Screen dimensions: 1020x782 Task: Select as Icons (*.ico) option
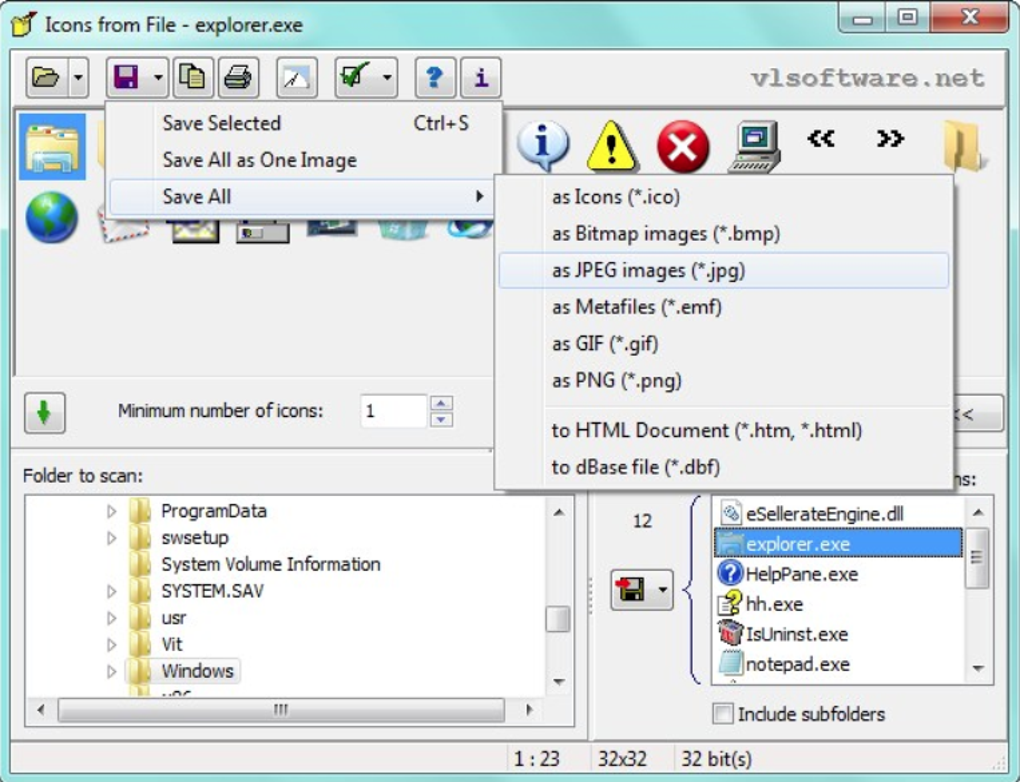tap(723, 196)
